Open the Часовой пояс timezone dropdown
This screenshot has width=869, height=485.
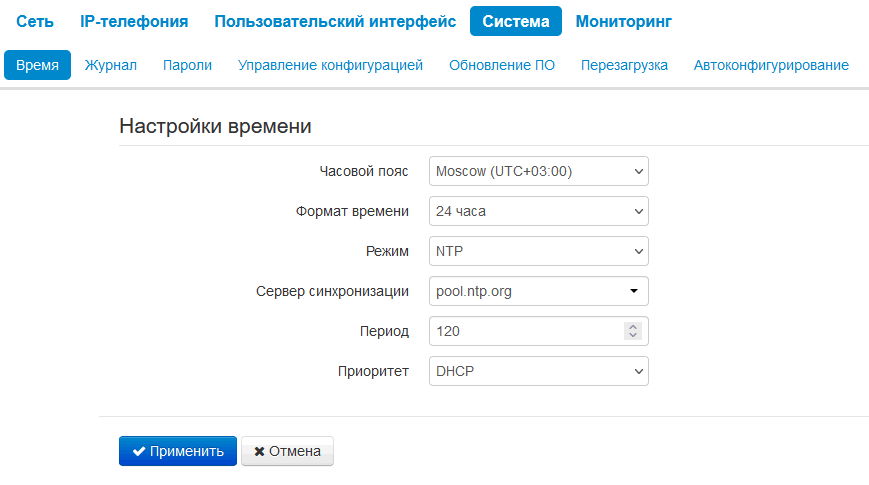[x=538, y=171]
